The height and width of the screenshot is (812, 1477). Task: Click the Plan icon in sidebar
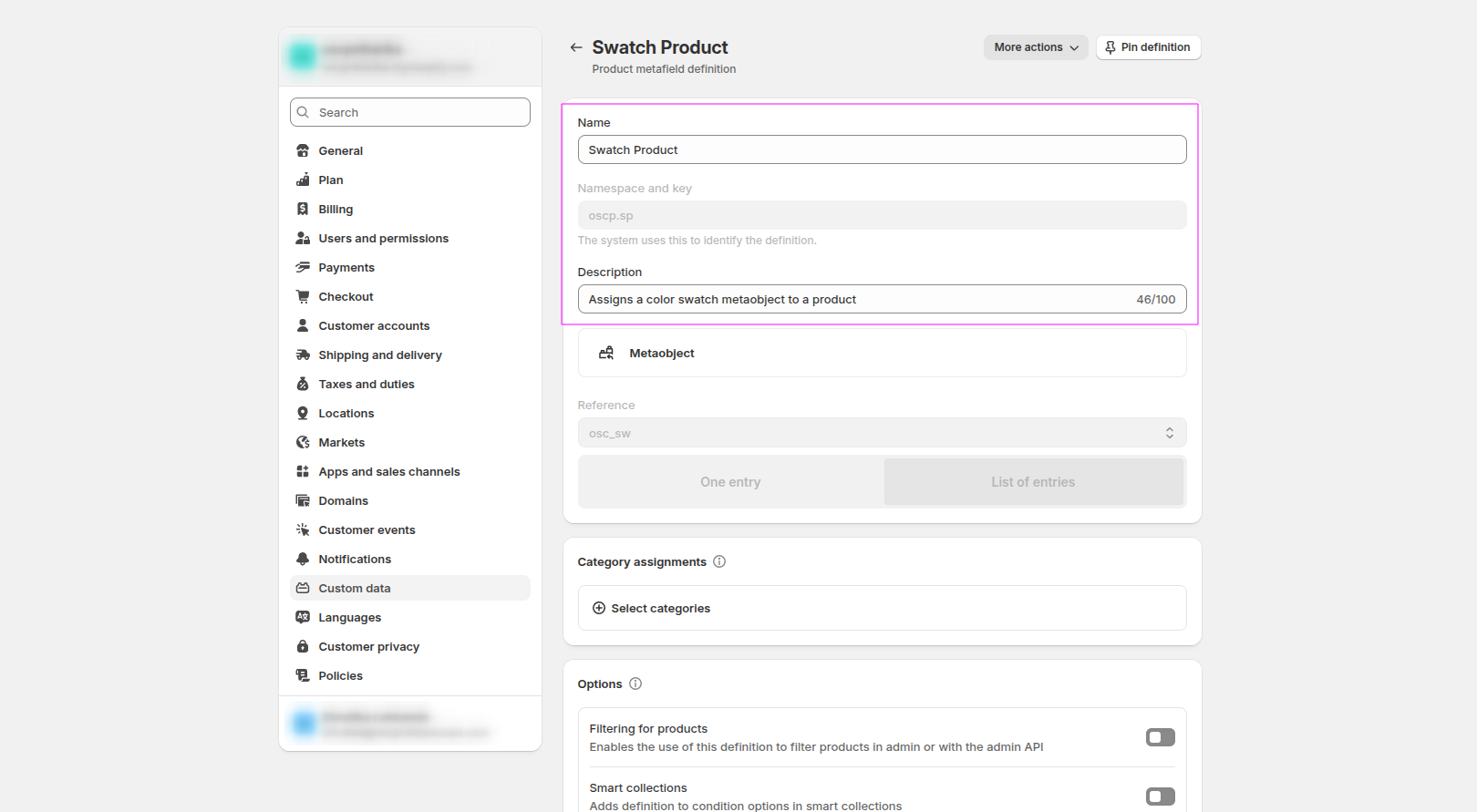coord(303,180)
